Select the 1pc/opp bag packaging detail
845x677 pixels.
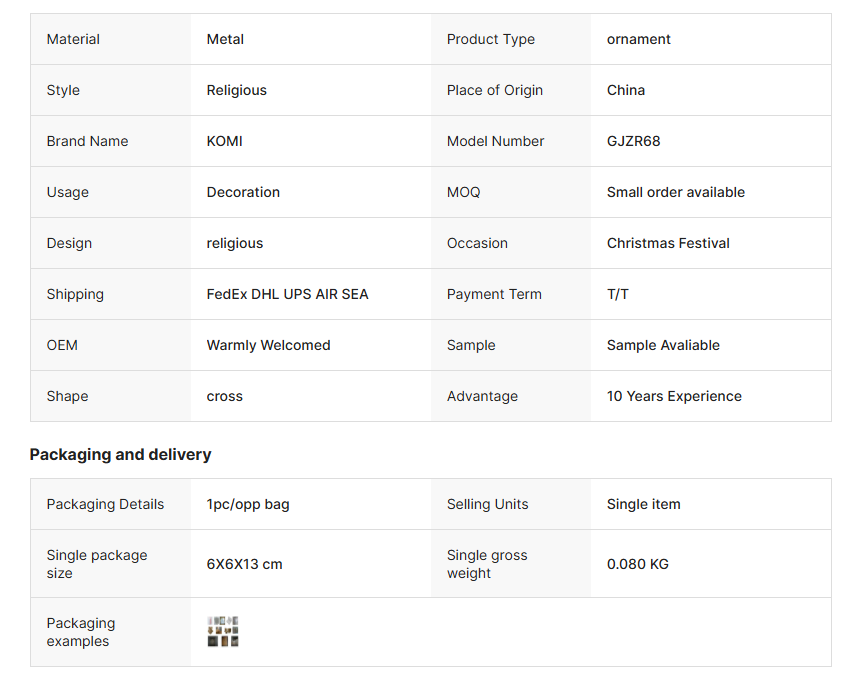tap(248, 504)
